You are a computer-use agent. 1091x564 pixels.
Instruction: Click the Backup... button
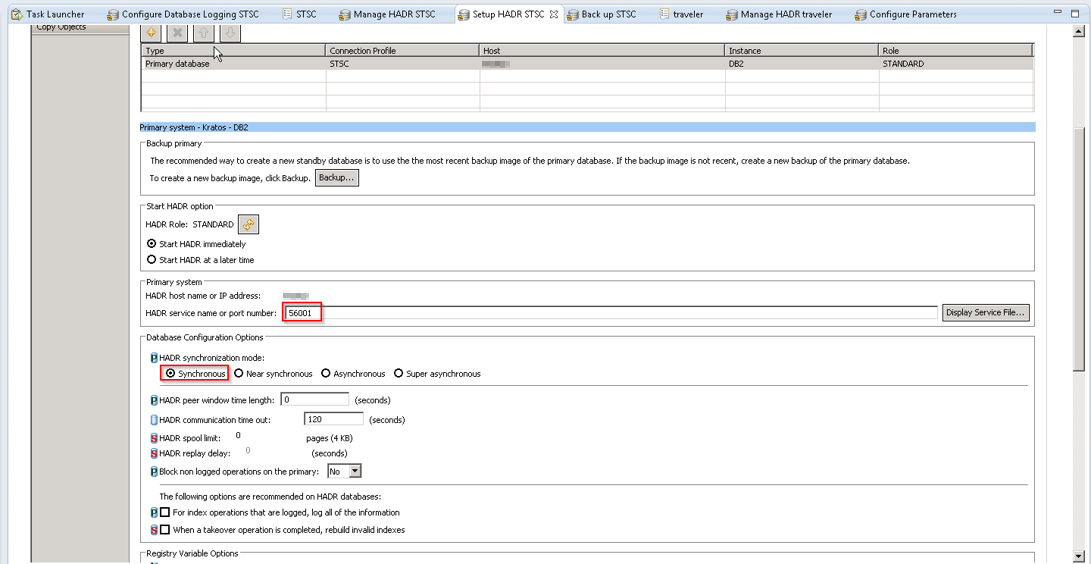[x=336, y=178]
